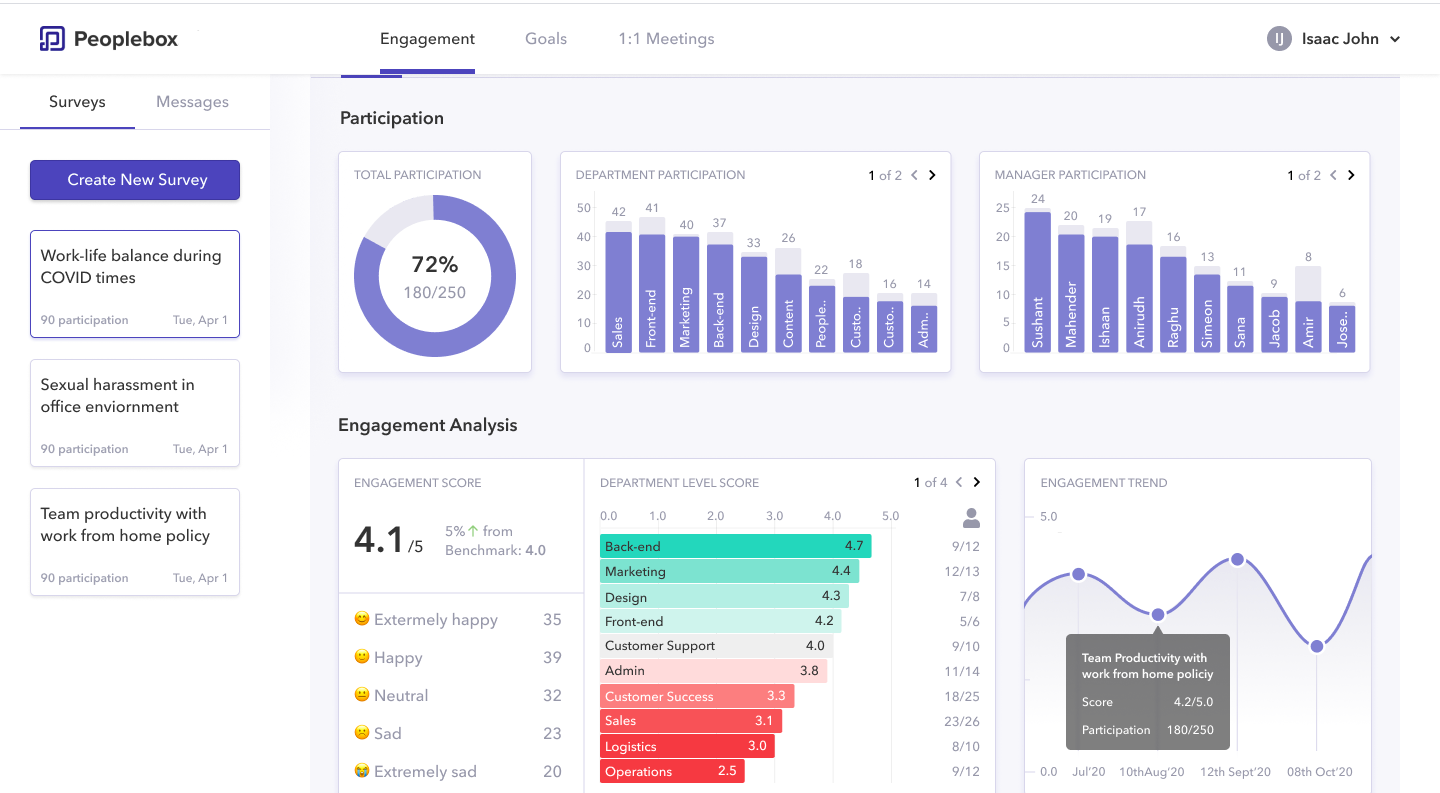Go to the 1:1 Meetings tab
Viewport: 1440px width, 793px height.
click(x=666, y=39)
